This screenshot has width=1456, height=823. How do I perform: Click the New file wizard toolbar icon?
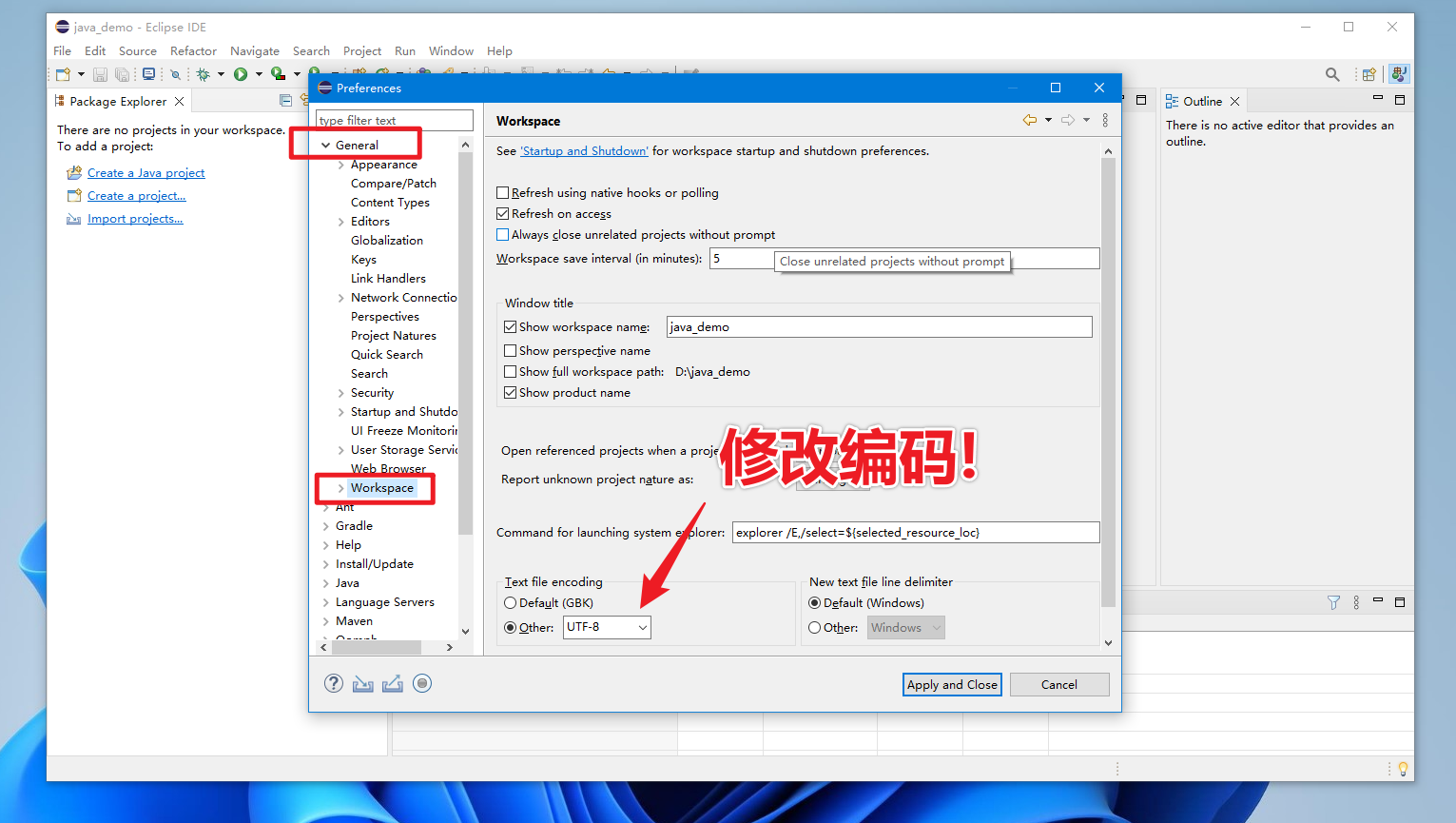point(63,74)
